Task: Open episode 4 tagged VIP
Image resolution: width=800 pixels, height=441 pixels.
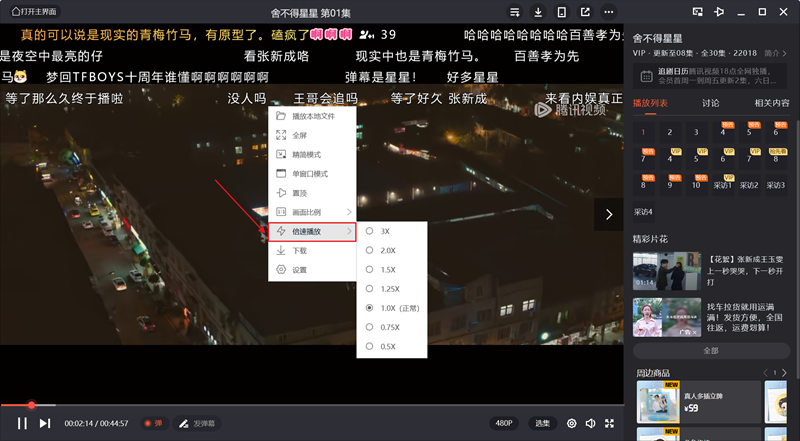Action: point(670,159)
